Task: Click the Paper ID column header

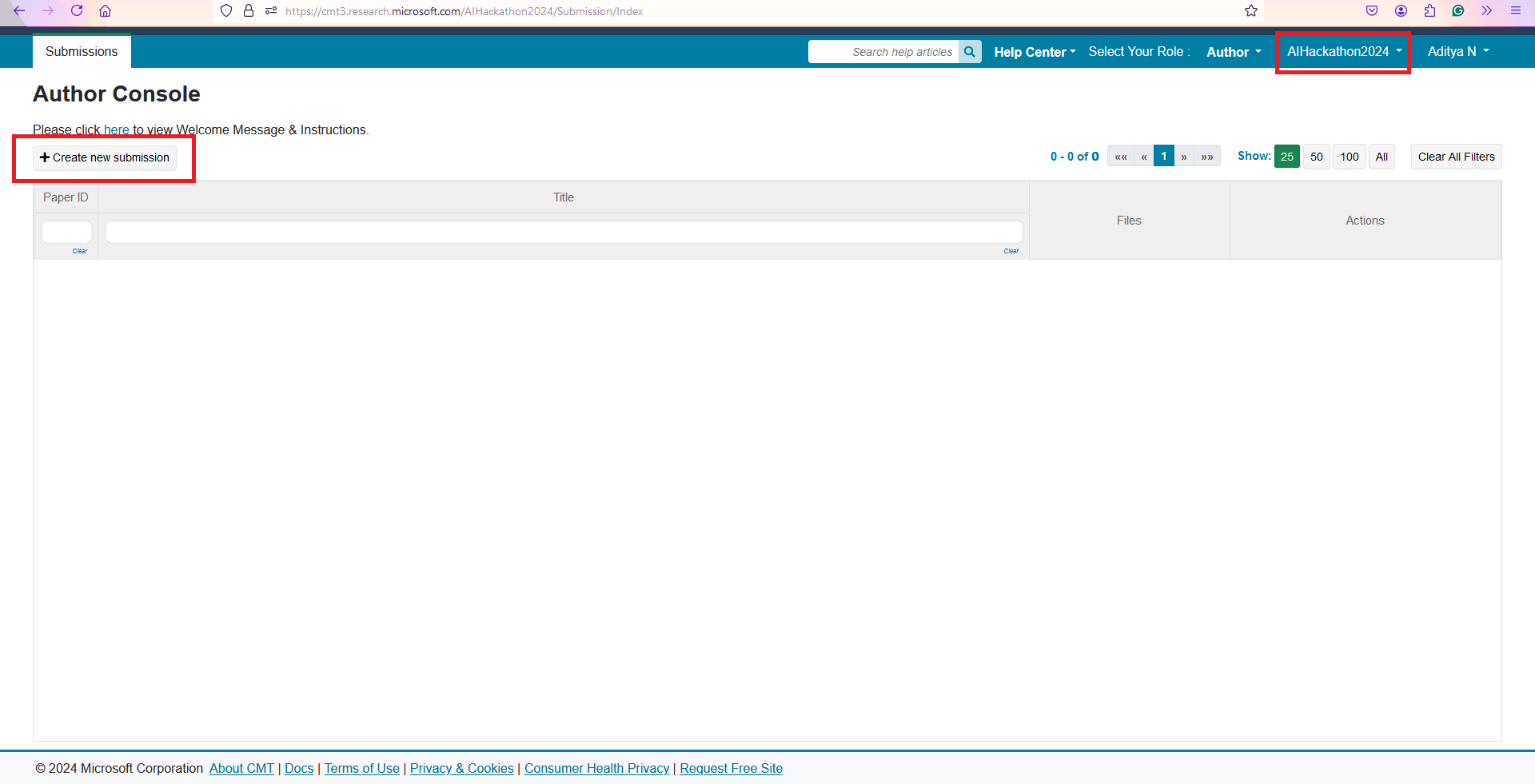Action: (66, 197)
